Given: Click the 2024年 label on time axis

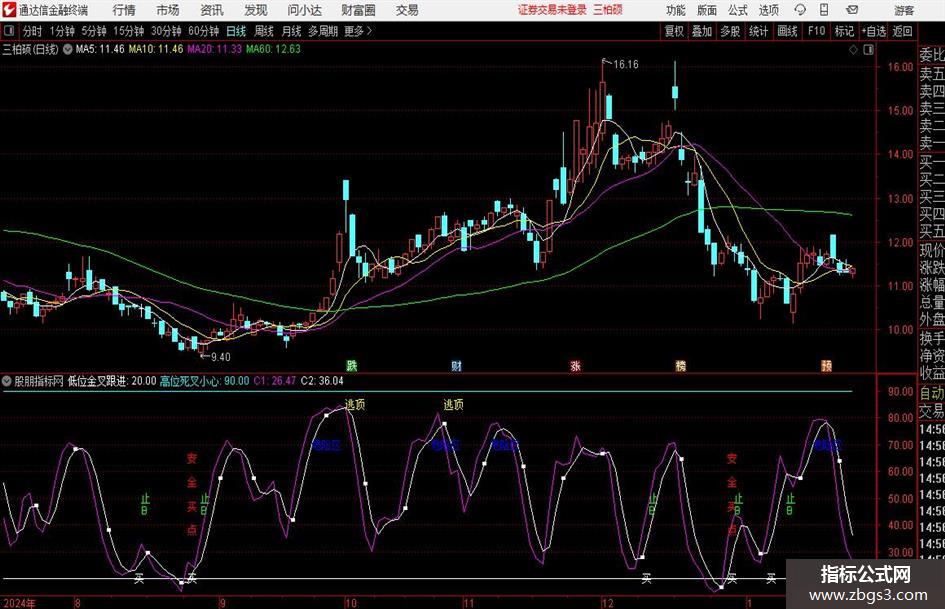Looking at the screenshot, I should point(19,603).
